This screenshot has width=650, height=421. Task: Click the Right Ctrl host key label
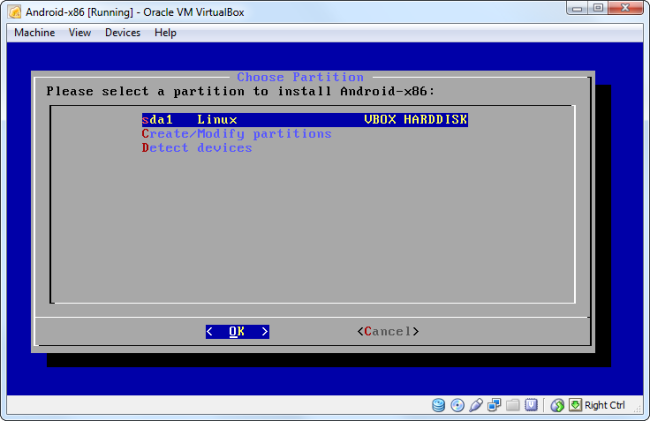point(604,405)
